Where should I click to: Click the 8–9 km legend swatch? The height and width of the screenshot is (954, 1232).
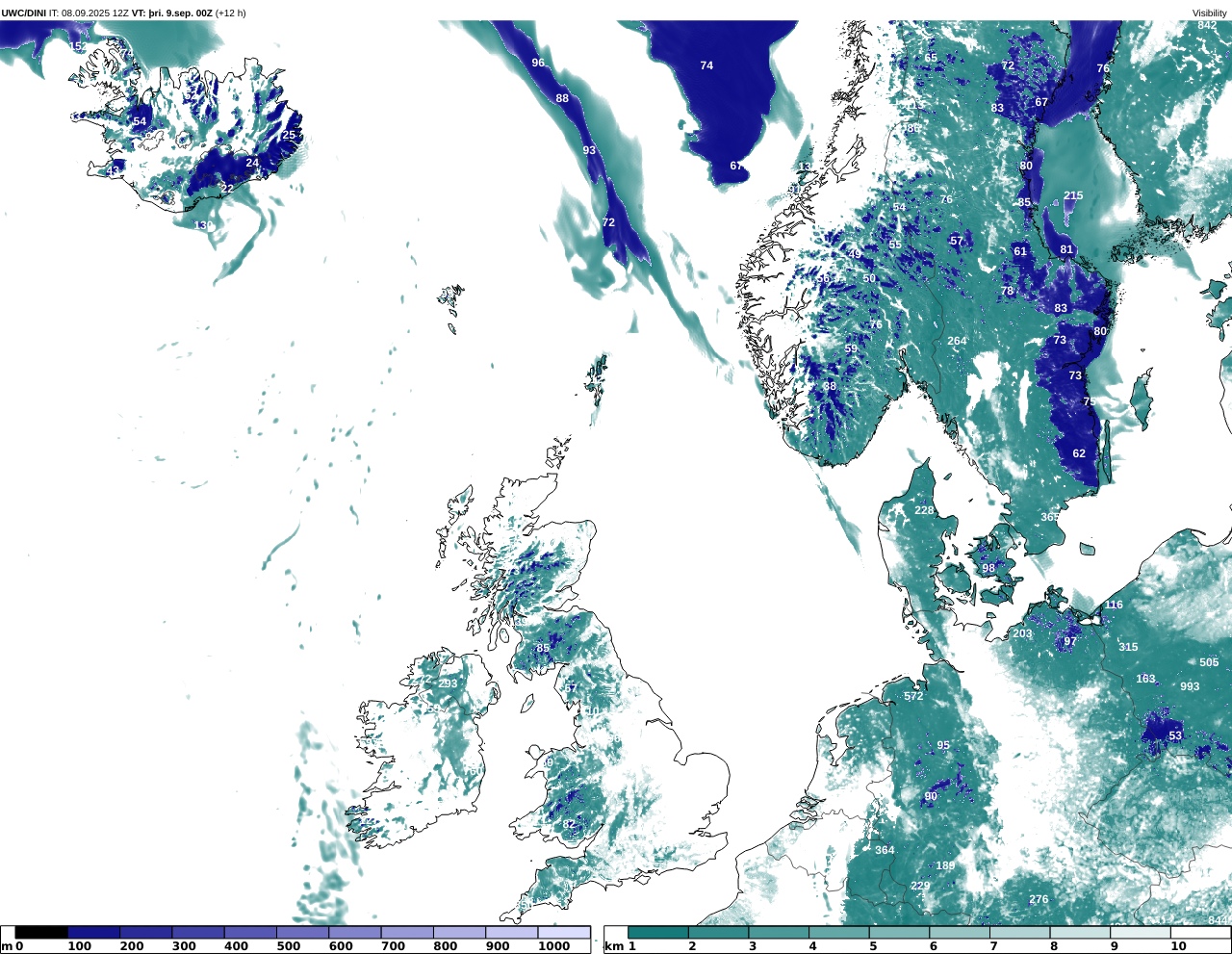pos(1079,932)
